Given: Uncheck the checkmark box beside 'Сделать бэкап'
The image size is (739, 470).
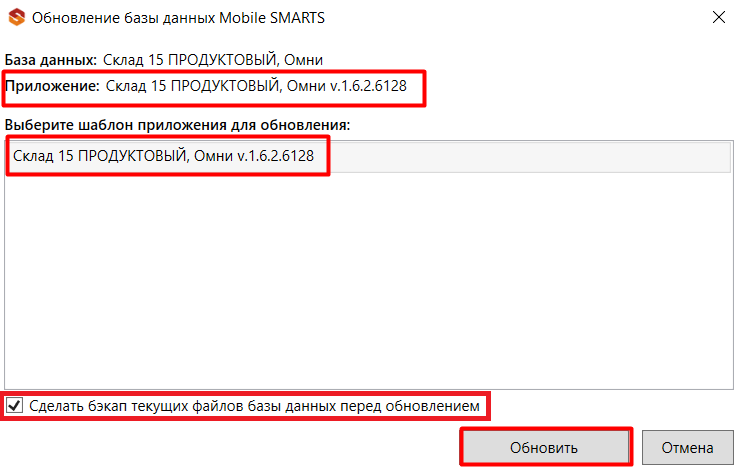Looking at the screenshot, I should click(14, 405).
